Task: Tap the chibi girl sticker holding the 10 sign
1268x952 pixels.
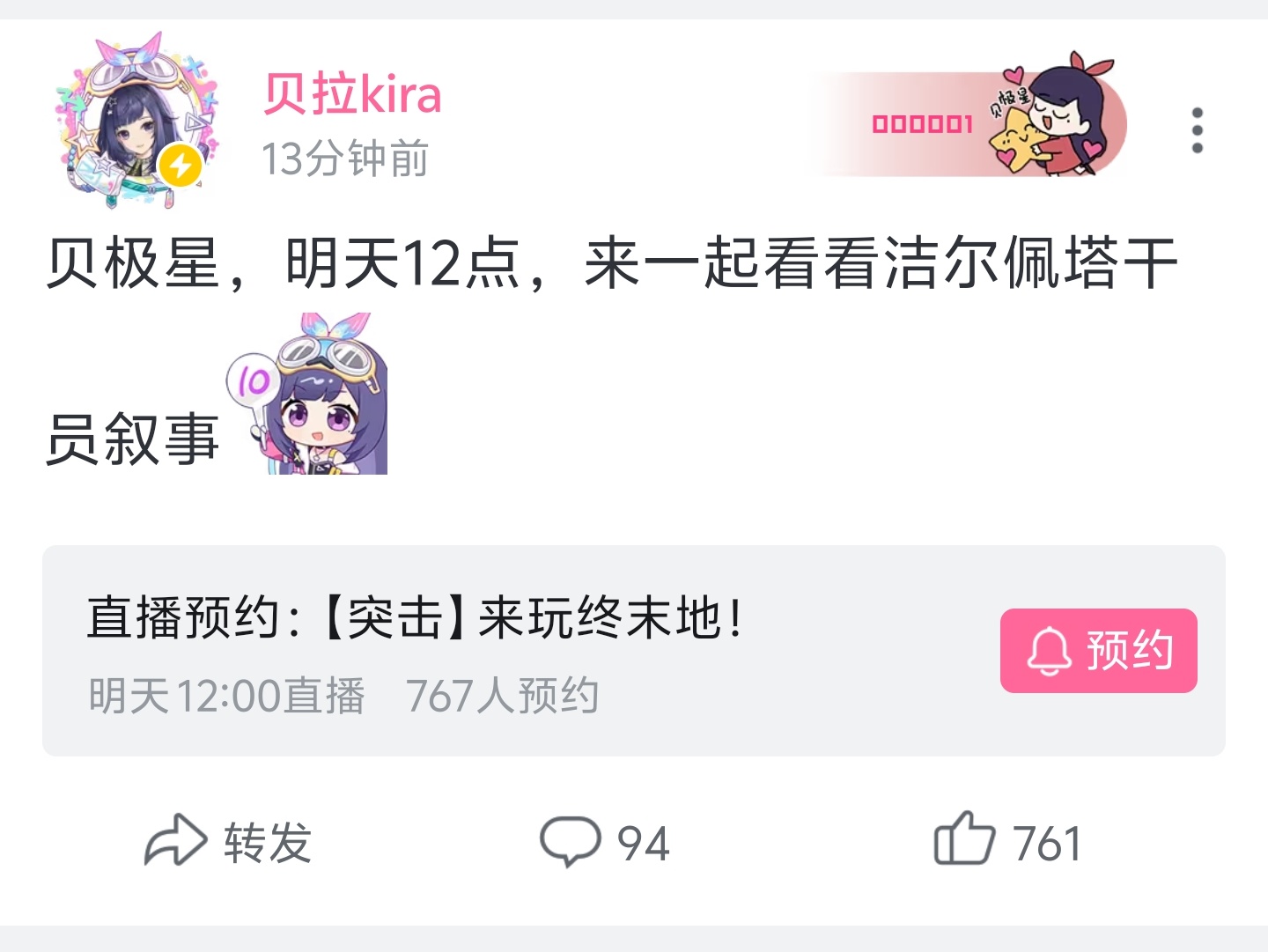Action: pos(308,394)
